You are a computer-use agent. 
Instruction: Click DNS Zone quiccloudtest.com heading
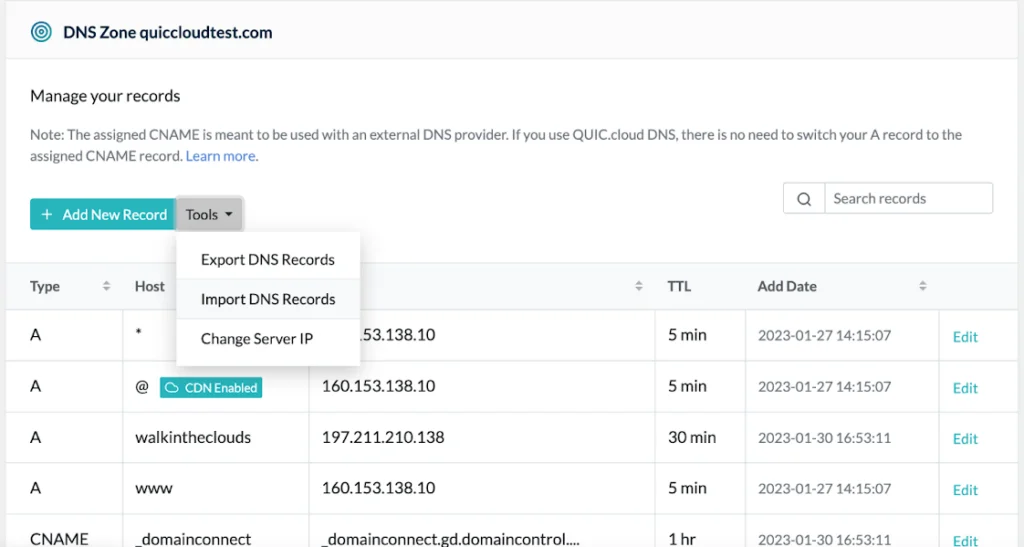click(168, 33)
